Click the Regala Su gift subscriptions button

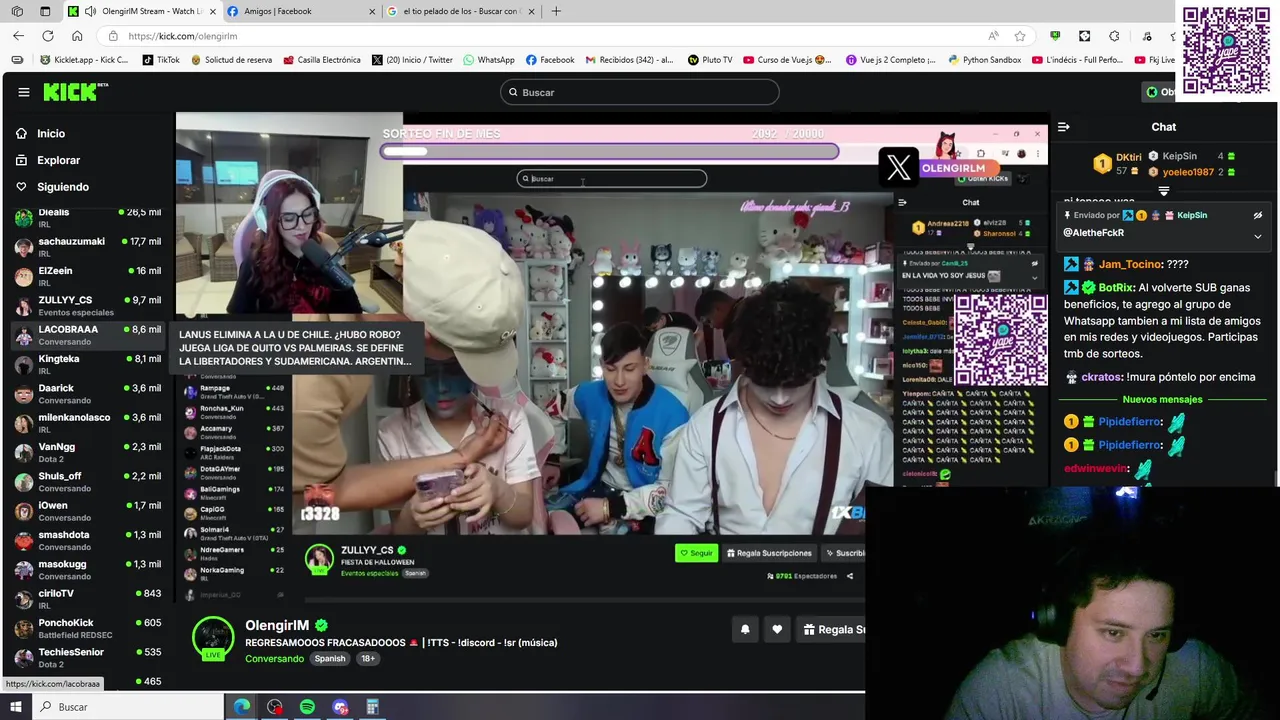click(x=832, y=629)
